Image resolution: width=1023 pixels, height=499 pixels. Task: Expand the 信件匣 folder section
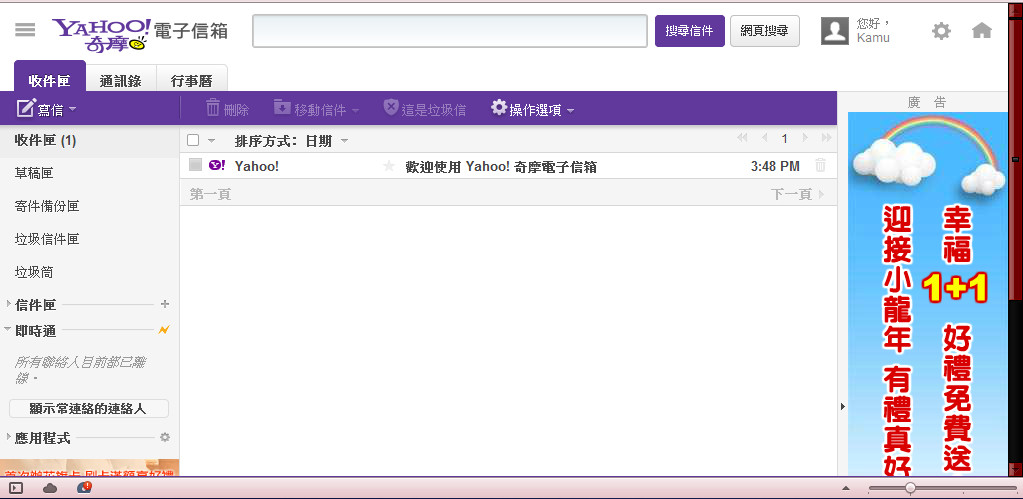[8, 304]
